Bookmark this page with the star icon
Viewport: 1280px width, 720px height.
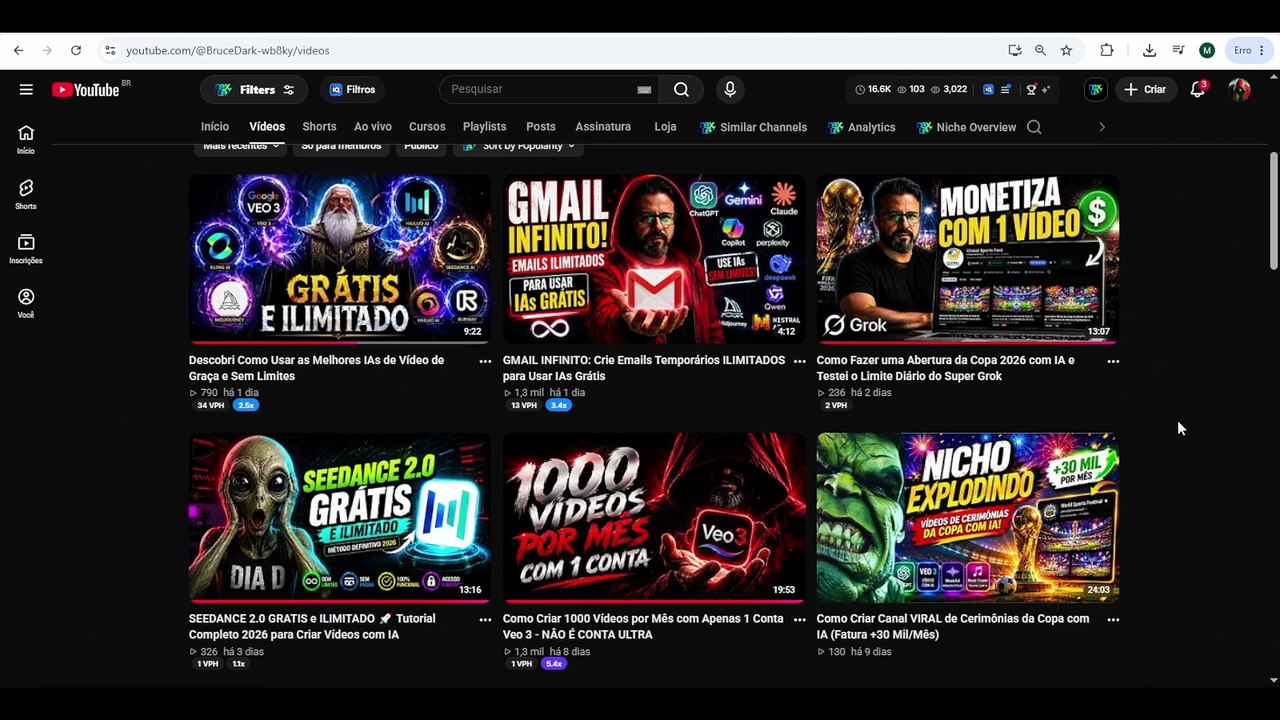(x=1066, y=50)
